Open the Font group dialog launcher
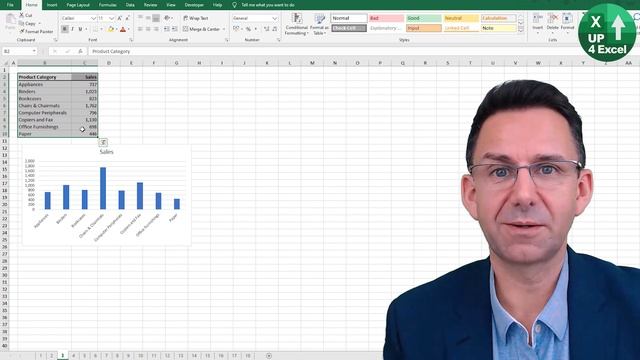This screenshot has width=640, height=360. point(131,40)
